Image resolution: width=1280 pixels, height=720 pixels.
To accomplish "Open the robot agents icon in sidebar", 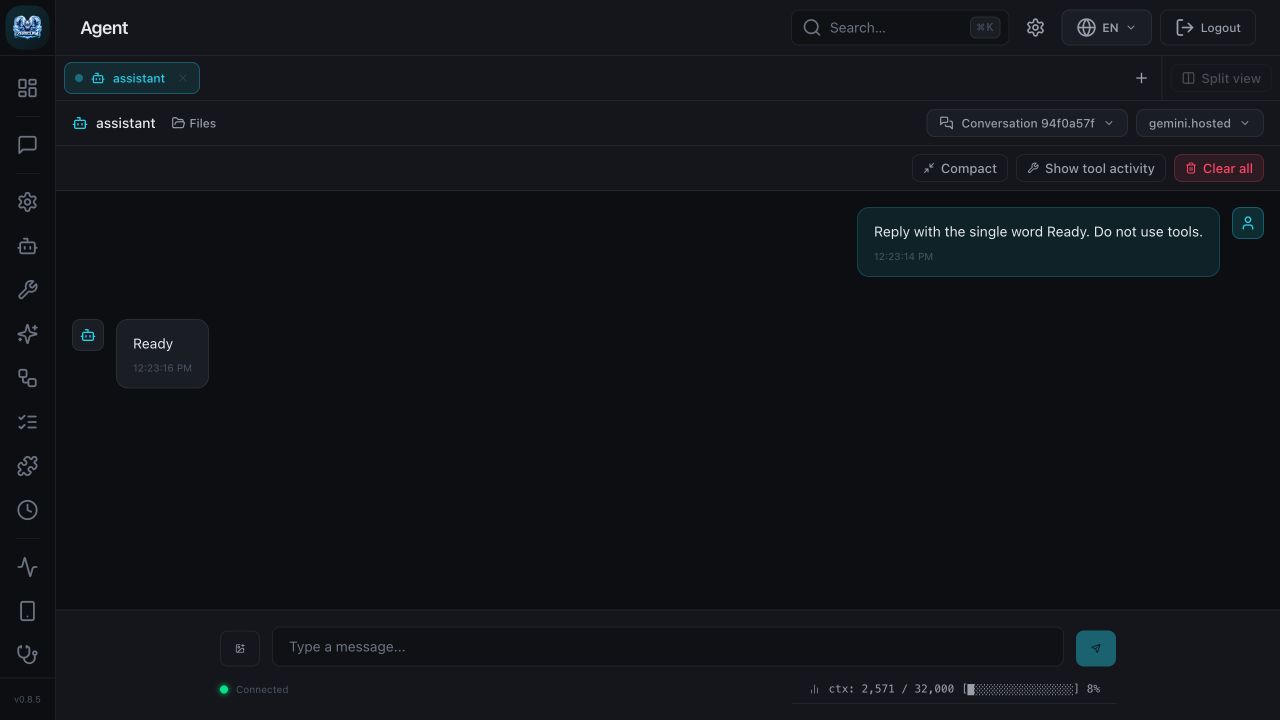I will (x=27, y=246).
